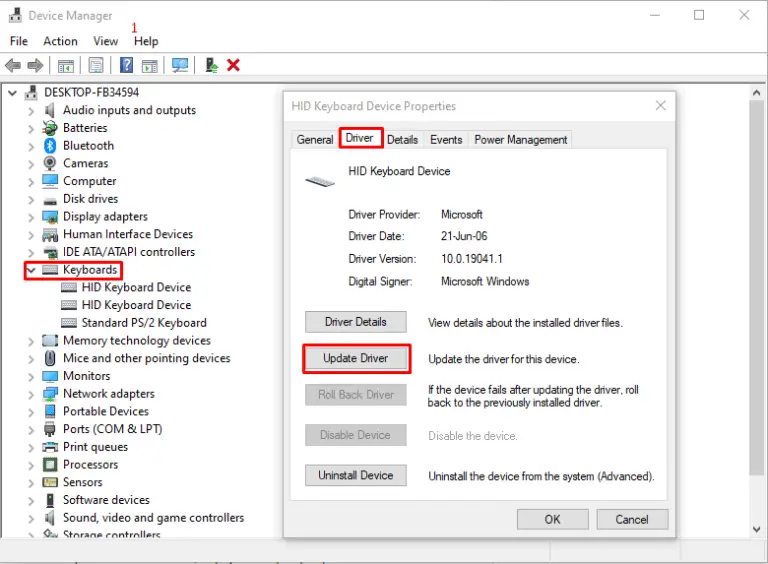Image resolution: width=768 pixels, height=564 pixels.
Task: Open the View menu
Action: tap(106, 41)
